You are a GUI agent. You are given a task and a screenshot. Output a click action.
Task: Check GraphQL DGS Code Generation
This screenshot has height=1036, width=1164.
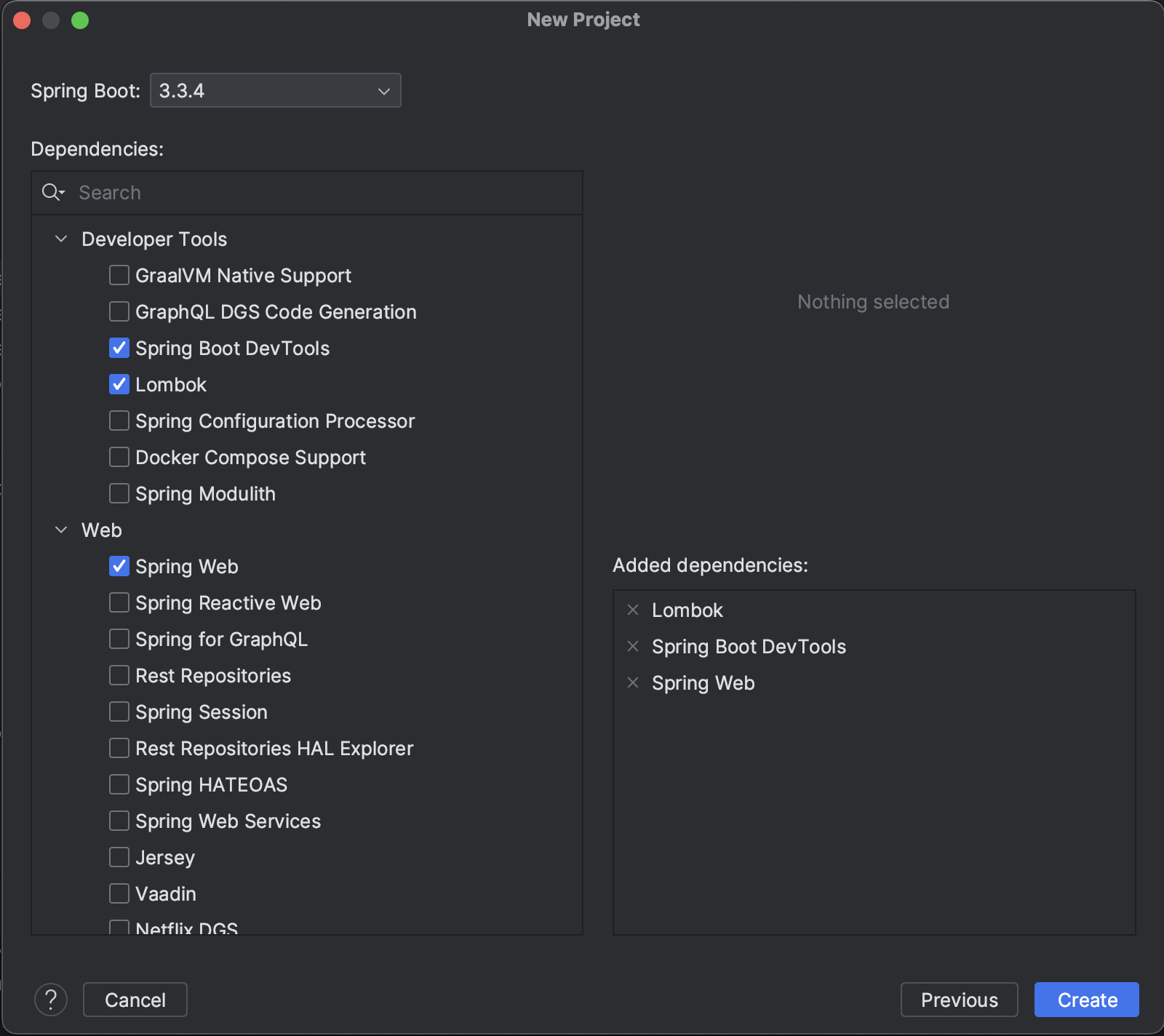[x=119, y=311]
